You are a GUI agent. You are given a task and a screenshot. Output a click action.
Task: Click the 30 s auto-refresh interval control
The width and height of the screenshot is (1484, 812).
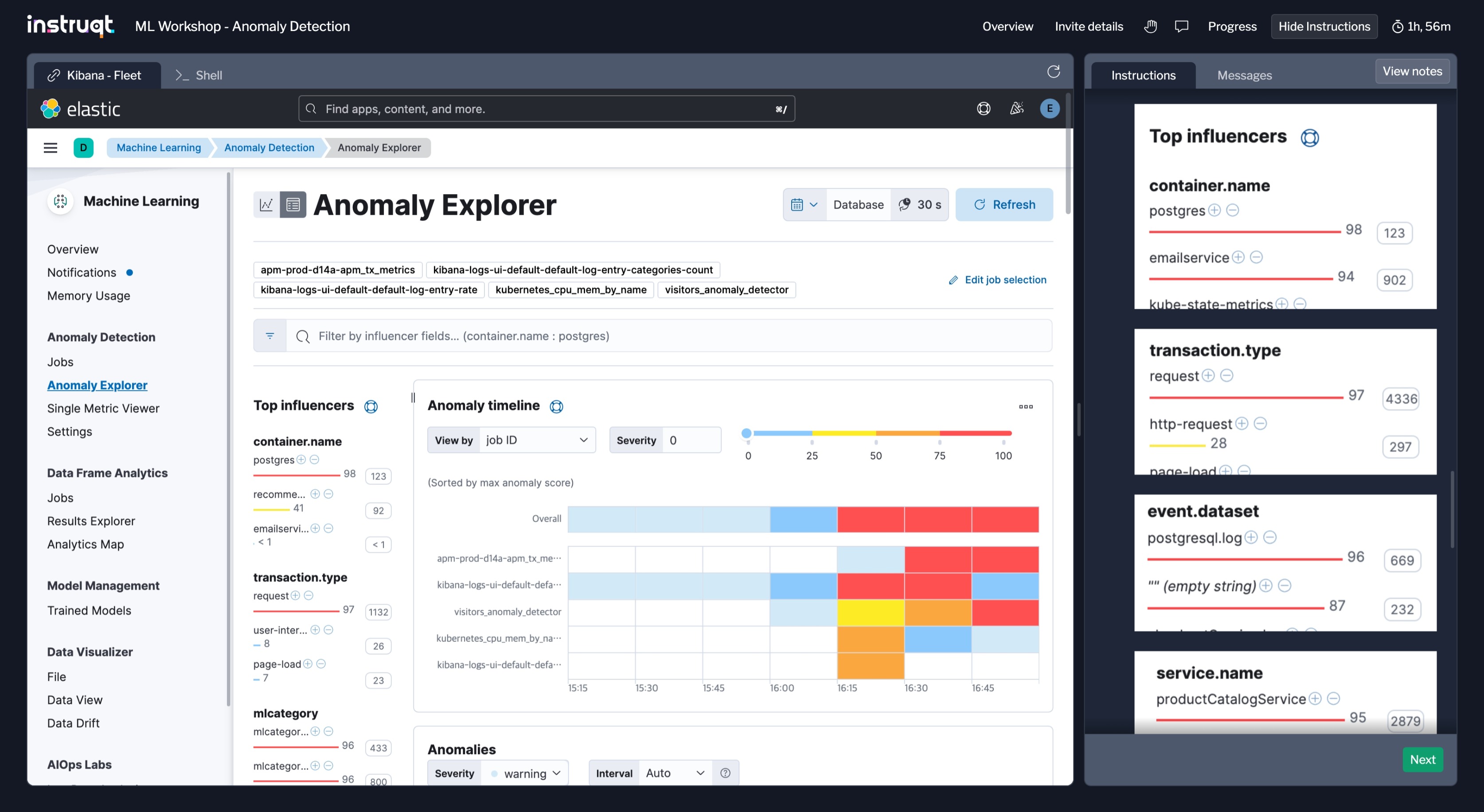point(919,204)
